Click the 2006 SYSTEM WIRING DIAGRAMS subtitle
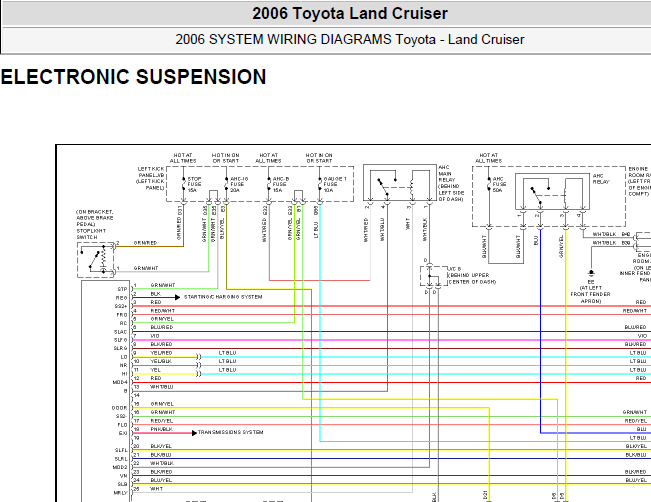 (x=350, y=39)
